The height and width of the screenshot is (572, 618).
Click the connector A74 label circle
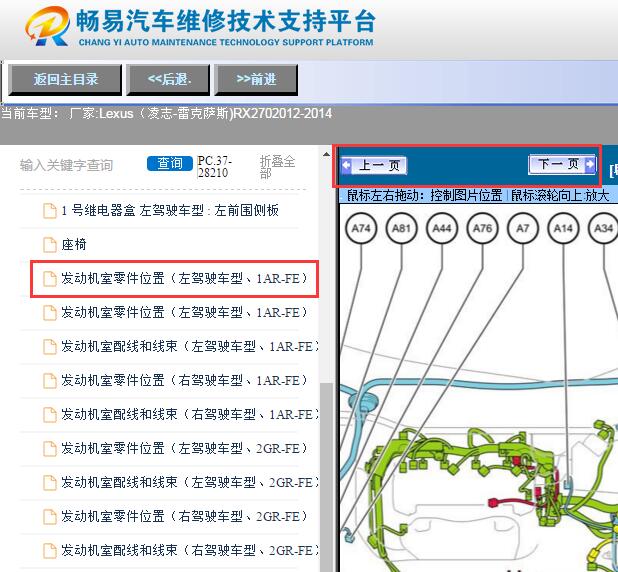pos(361,228)
